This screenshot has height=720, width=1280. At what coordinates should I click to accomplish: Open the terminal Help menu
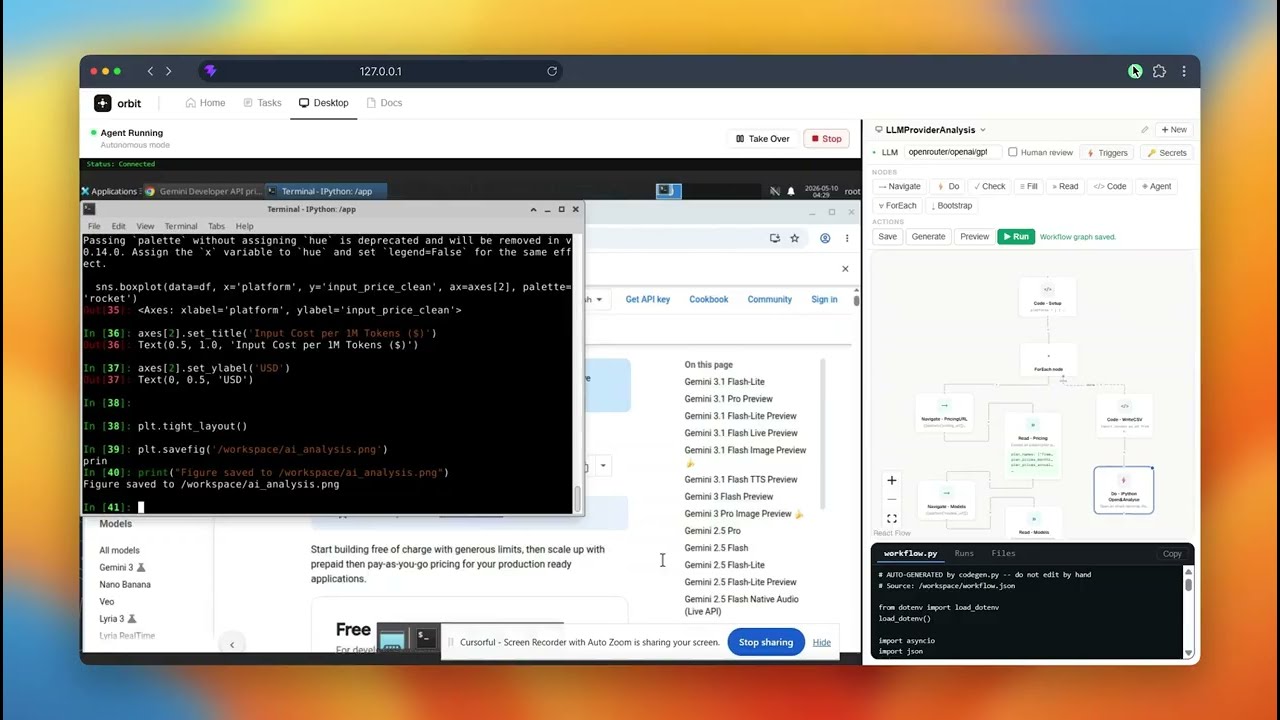[244, 226]
